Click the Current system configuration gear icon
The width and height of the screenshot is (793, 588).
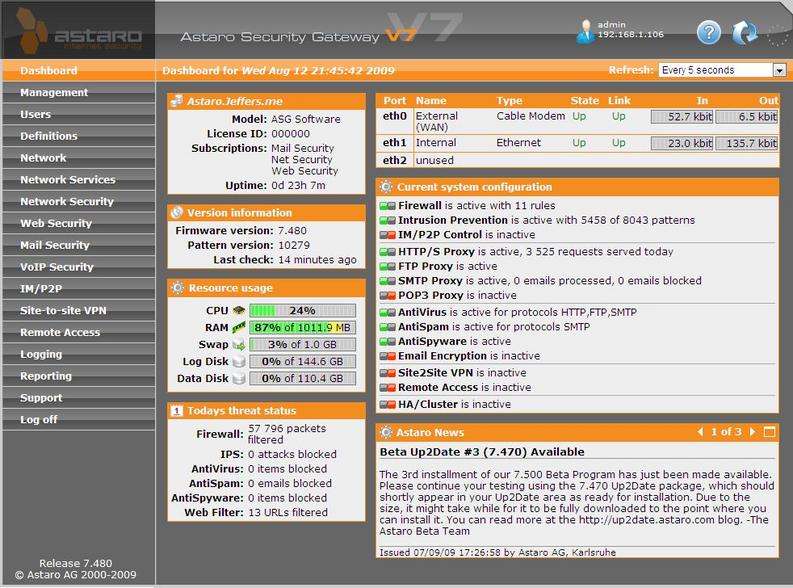(386, 187)
